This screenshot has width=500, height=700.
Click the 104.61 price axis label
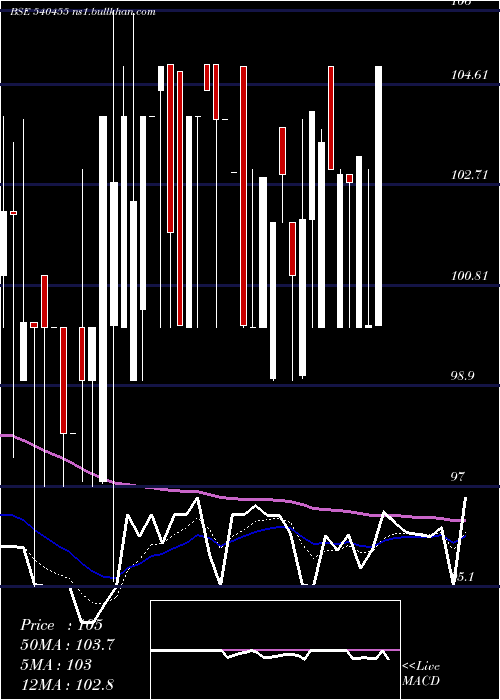(469, 75)
